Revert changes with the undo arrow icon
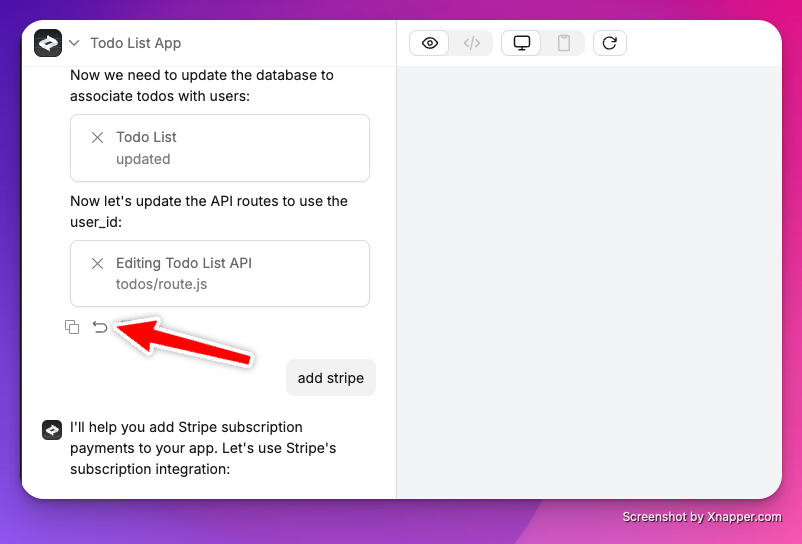The image size is (802, 544). click(x=100, y=327)
